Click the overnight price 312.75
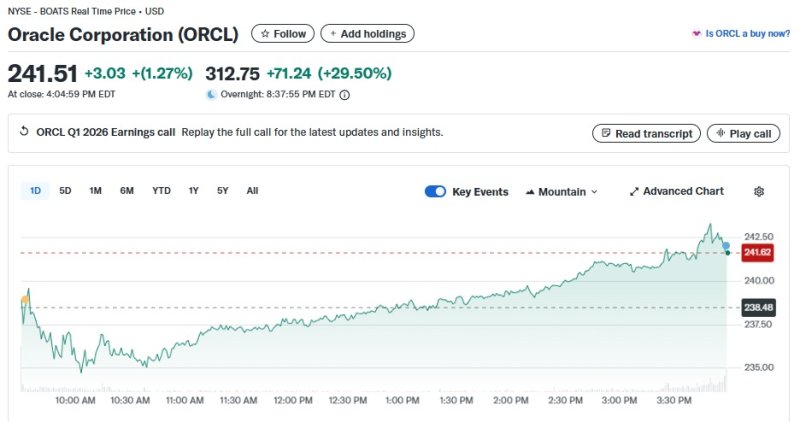The width and height of the screenshot is (800, 422). (232, 74)
